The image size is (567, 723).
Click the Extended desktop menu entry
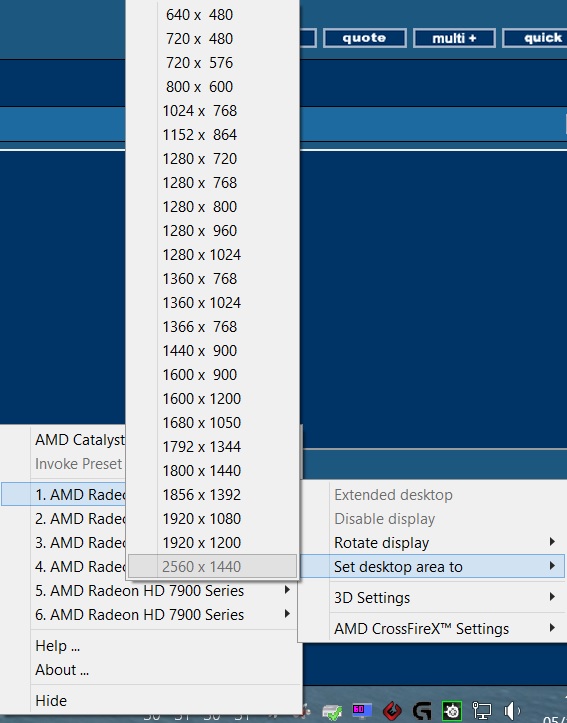click(432, 495)
